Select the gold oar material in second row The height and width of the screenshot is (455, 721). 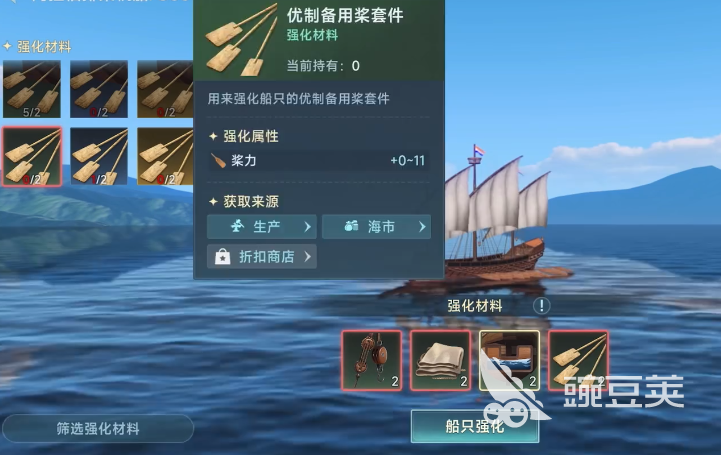pos(165,157)
